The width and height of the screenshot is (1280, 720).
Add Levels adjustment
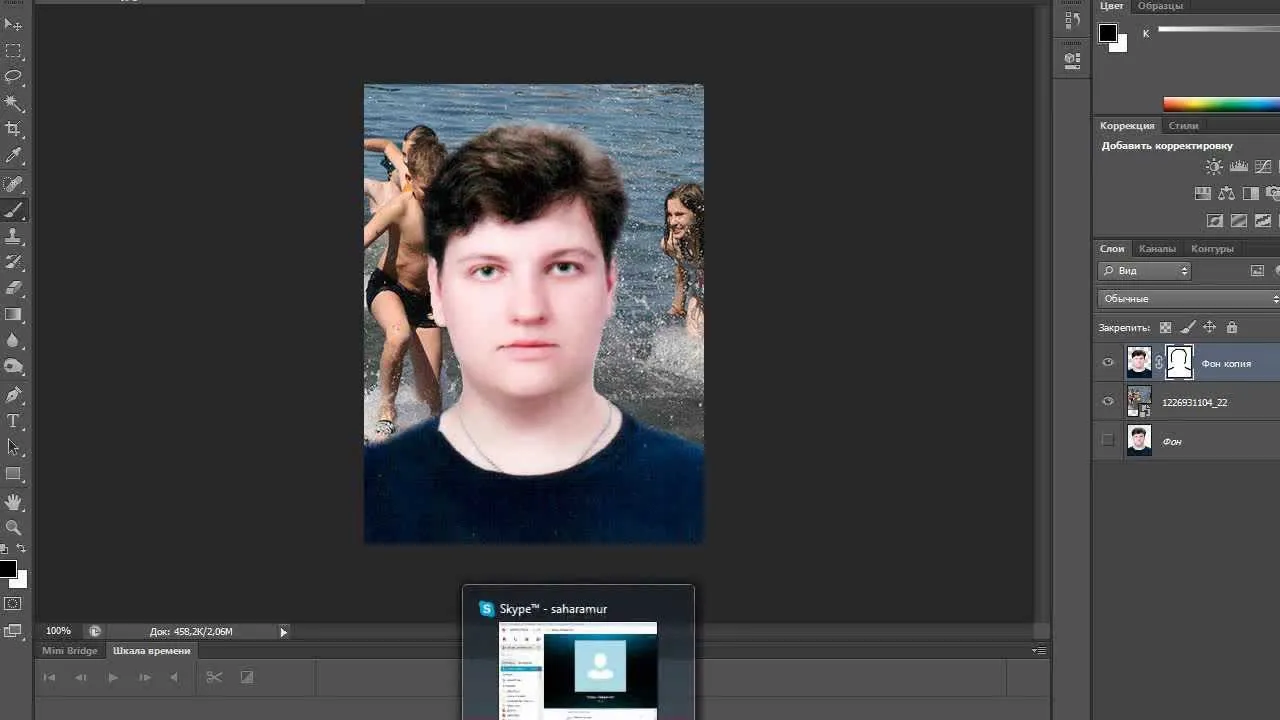coord(1239,167)
